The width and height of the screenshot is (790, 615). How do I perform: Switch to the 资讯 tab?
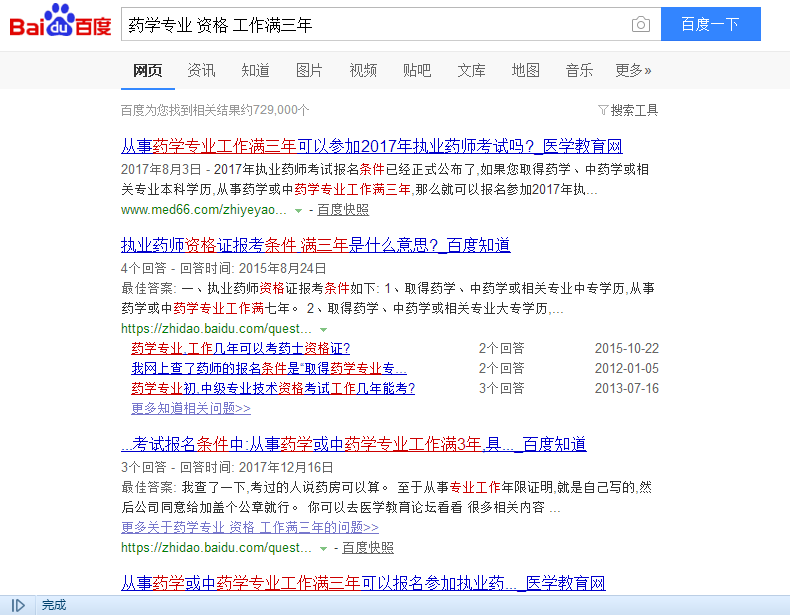pos(201,71)
